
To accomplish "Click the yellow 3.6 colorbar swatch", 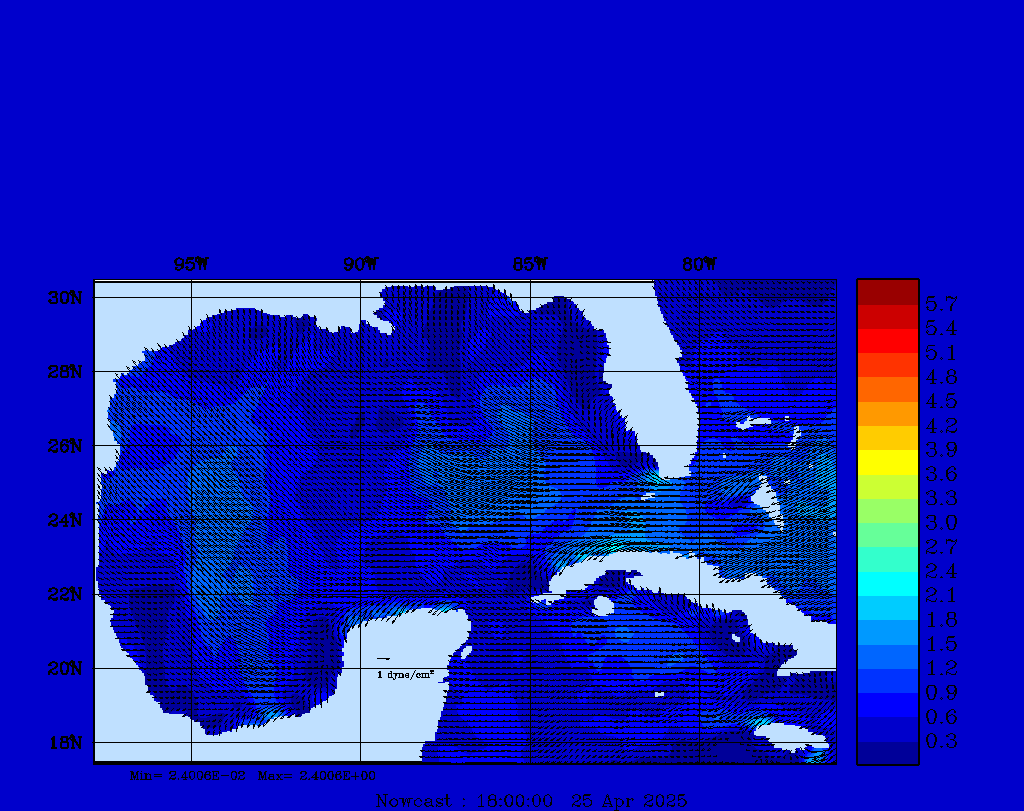I will [887, 462].
